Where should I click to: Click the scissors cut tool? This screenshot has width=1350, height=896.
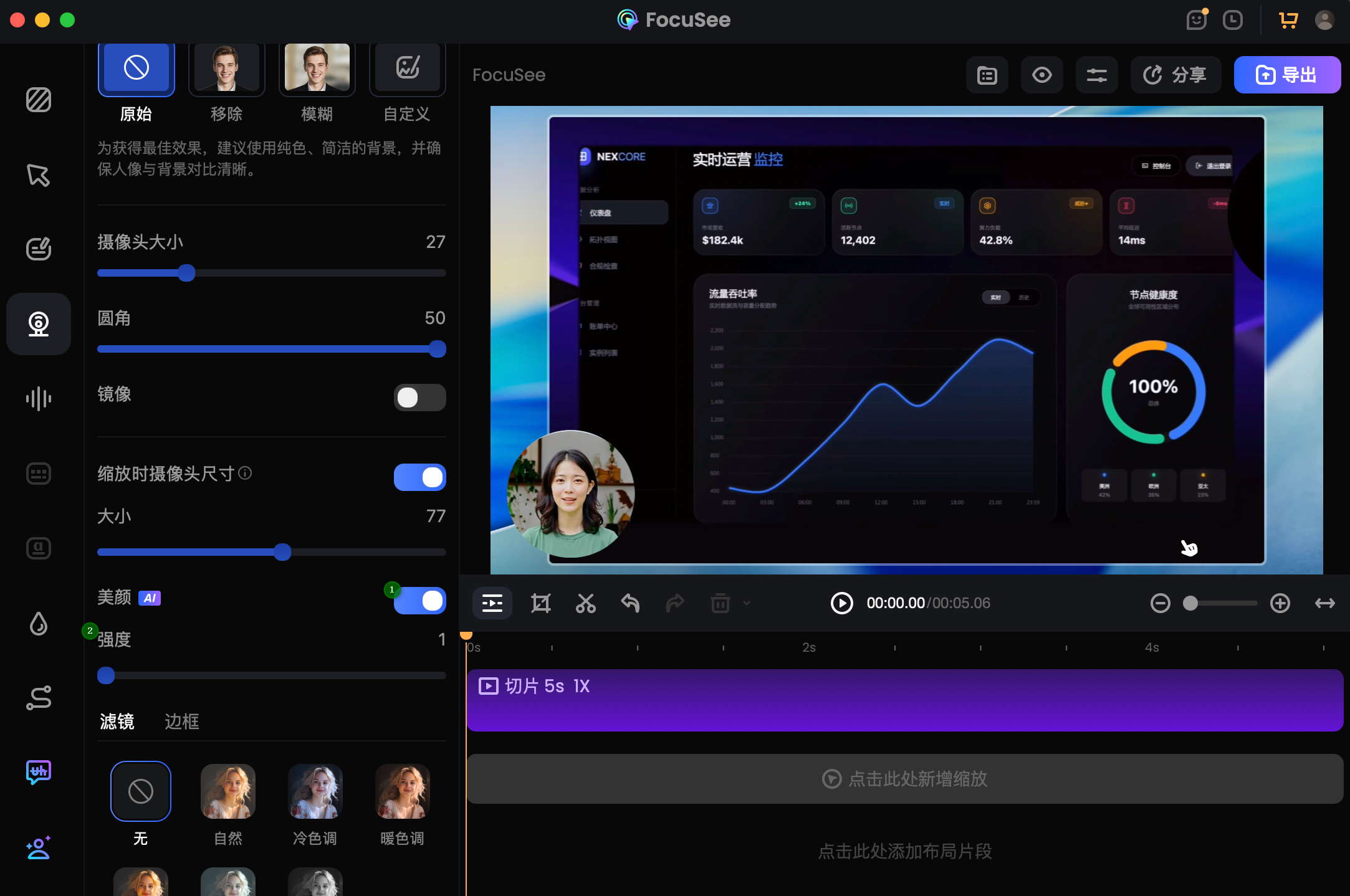pos(586,603)
